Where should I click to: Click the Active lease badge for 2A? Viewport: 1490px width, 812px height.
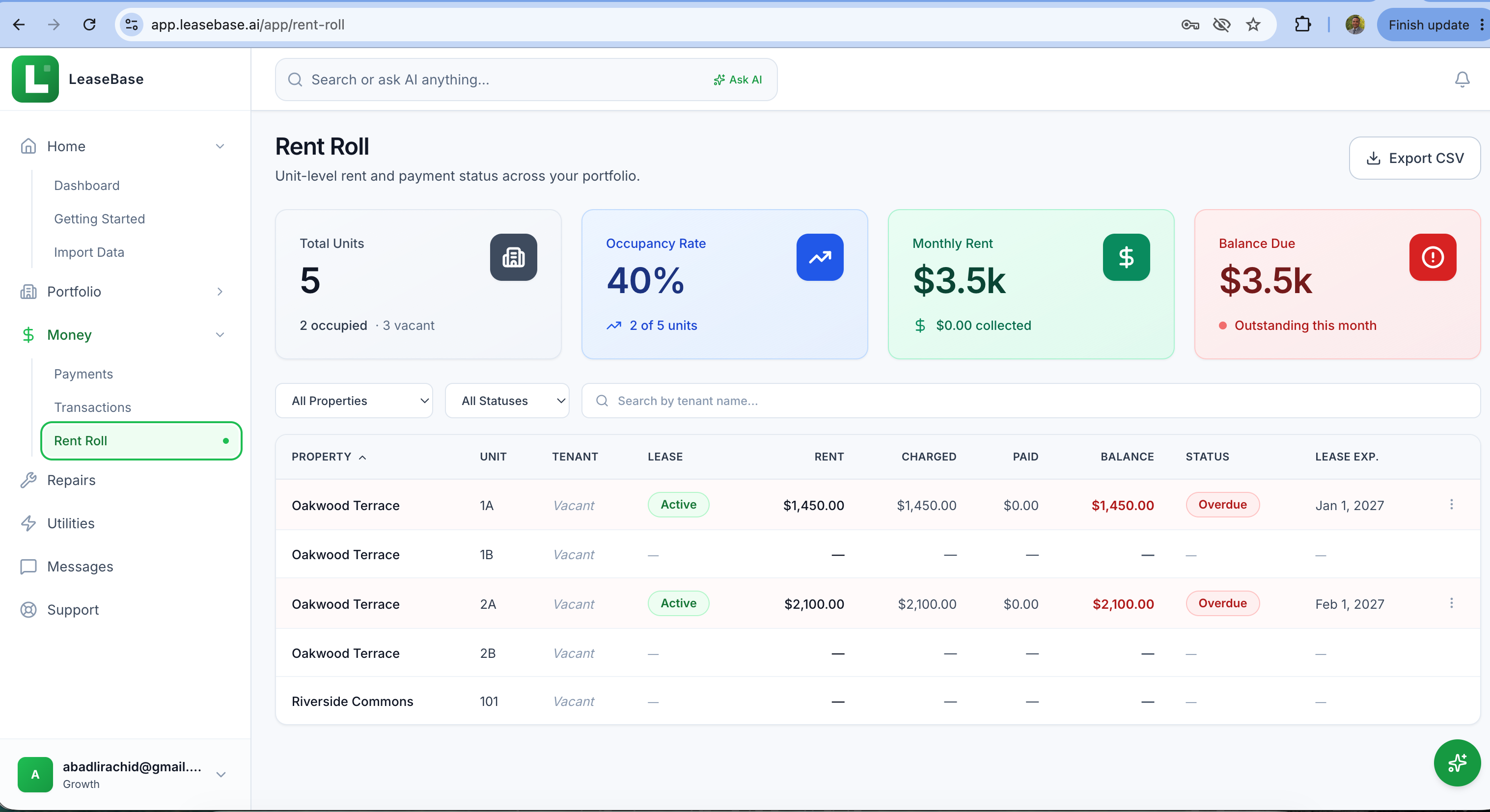click(x=678, y=603)
